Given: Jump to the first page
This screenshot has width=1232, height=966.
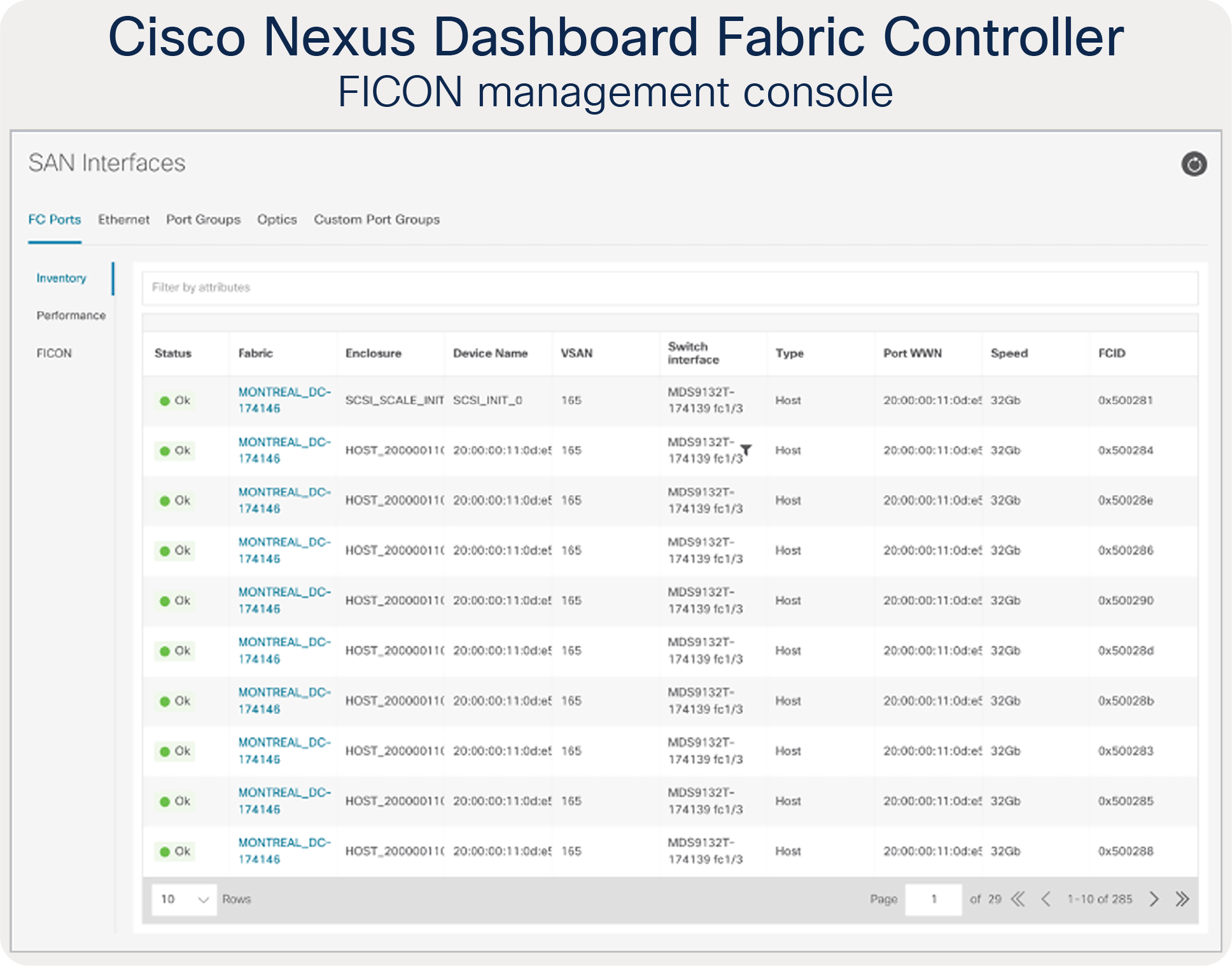Looking at the screenshot, I should pyautogui.click(x=1018, y=899).
